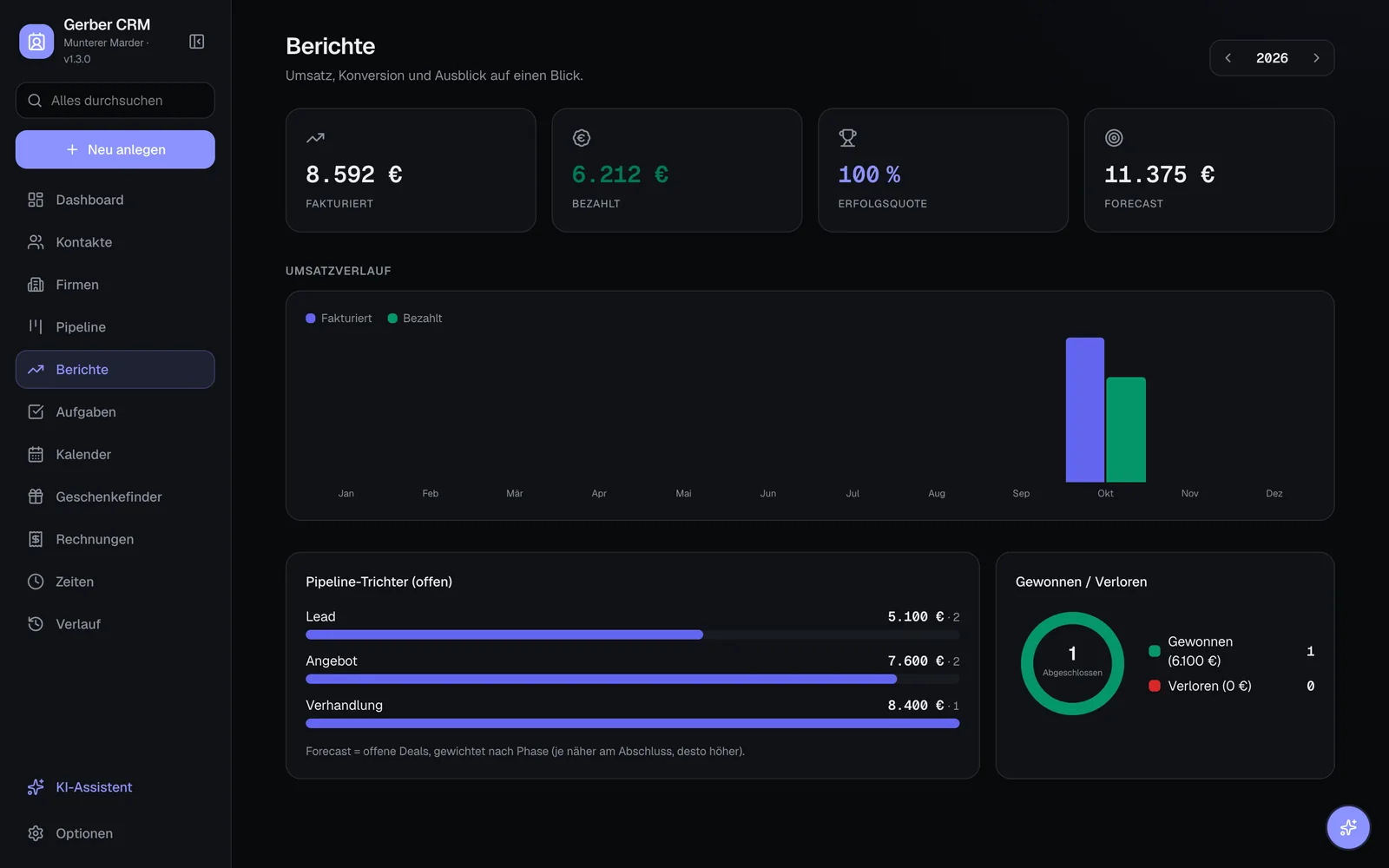Open Zeiten via its label
The width and height of the screenshot is (1389, 868).
(x=75, y=582)
